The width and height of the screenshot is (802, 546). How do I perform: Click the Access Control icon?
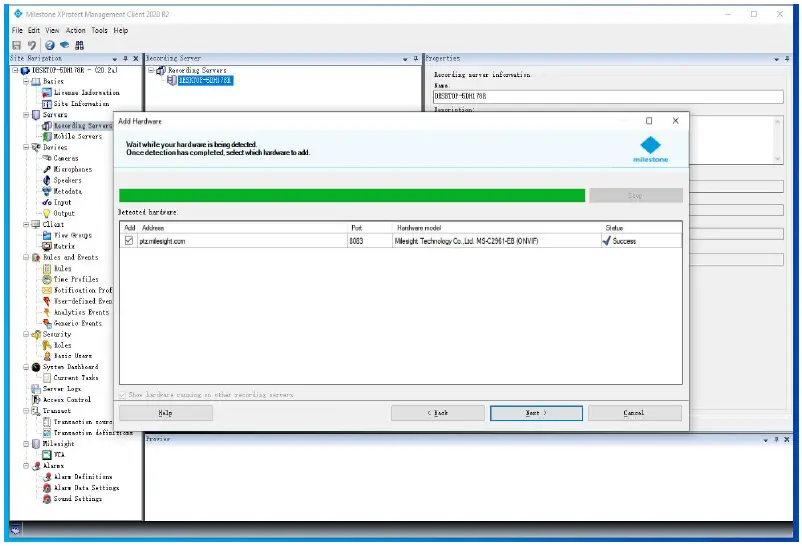(36, 400)
